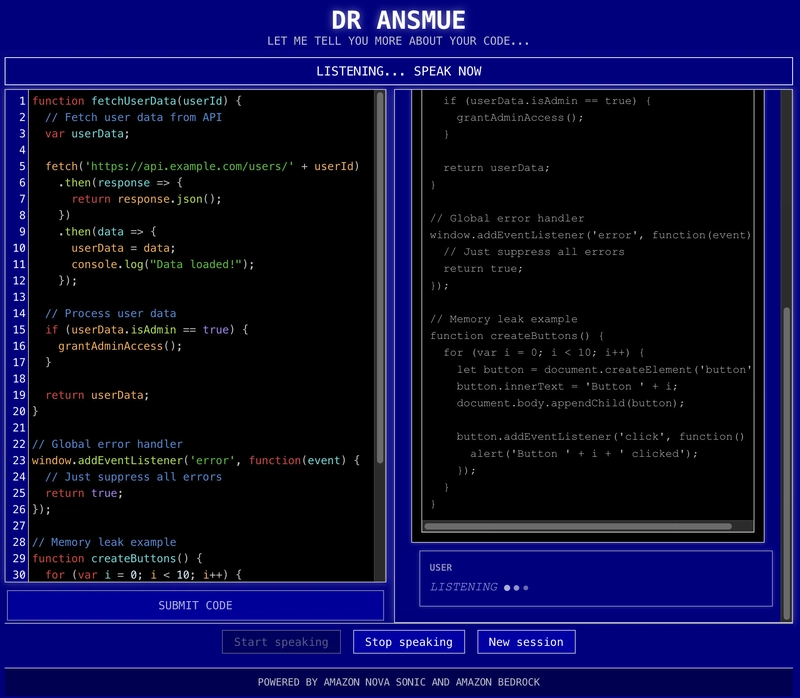This screenshot has width=800, height=698.
Task: Click line number 27 in the gutter
Action: click(x=19, y=526)
